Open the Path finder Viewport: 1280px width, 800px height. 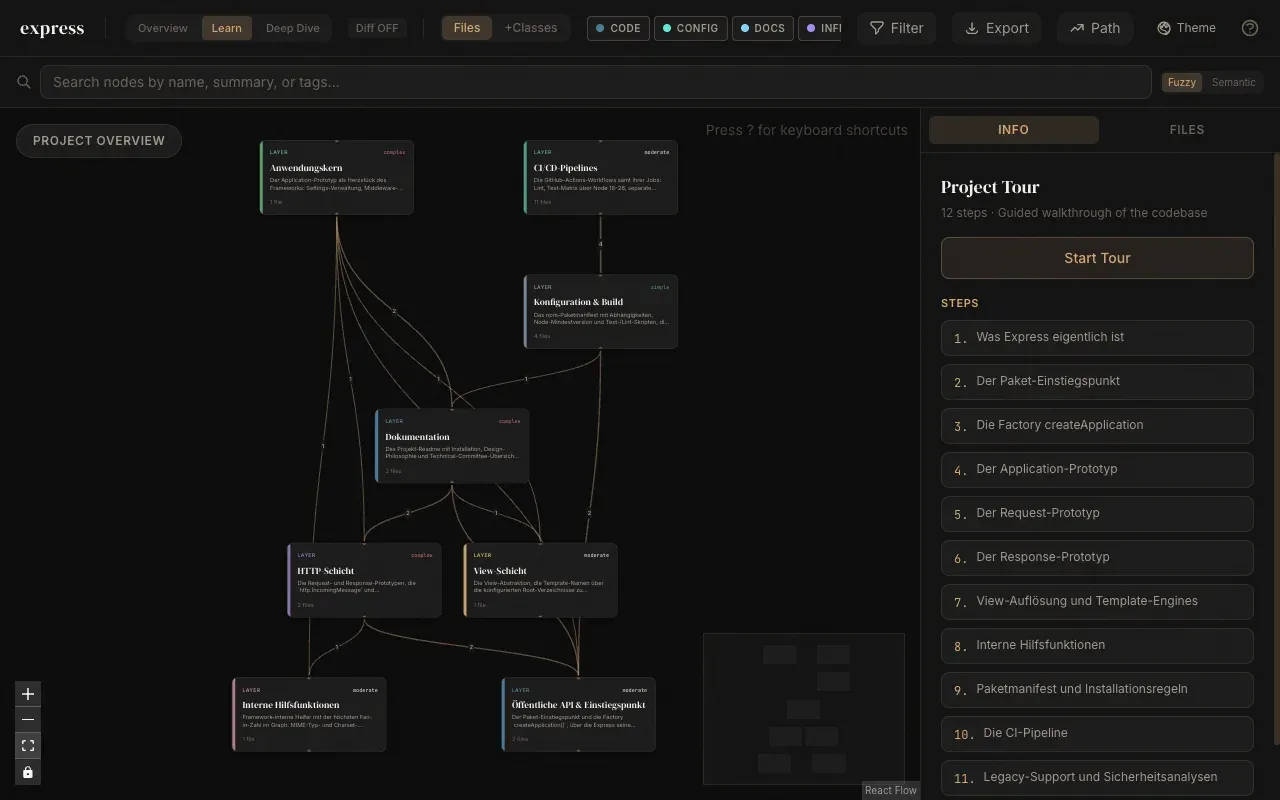pyautogui.click(x=1095, y=28)
